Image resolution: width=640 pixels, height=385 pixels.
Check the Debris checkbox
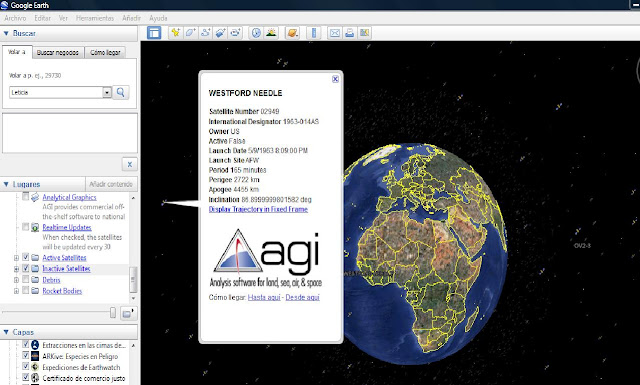(25, 279)
